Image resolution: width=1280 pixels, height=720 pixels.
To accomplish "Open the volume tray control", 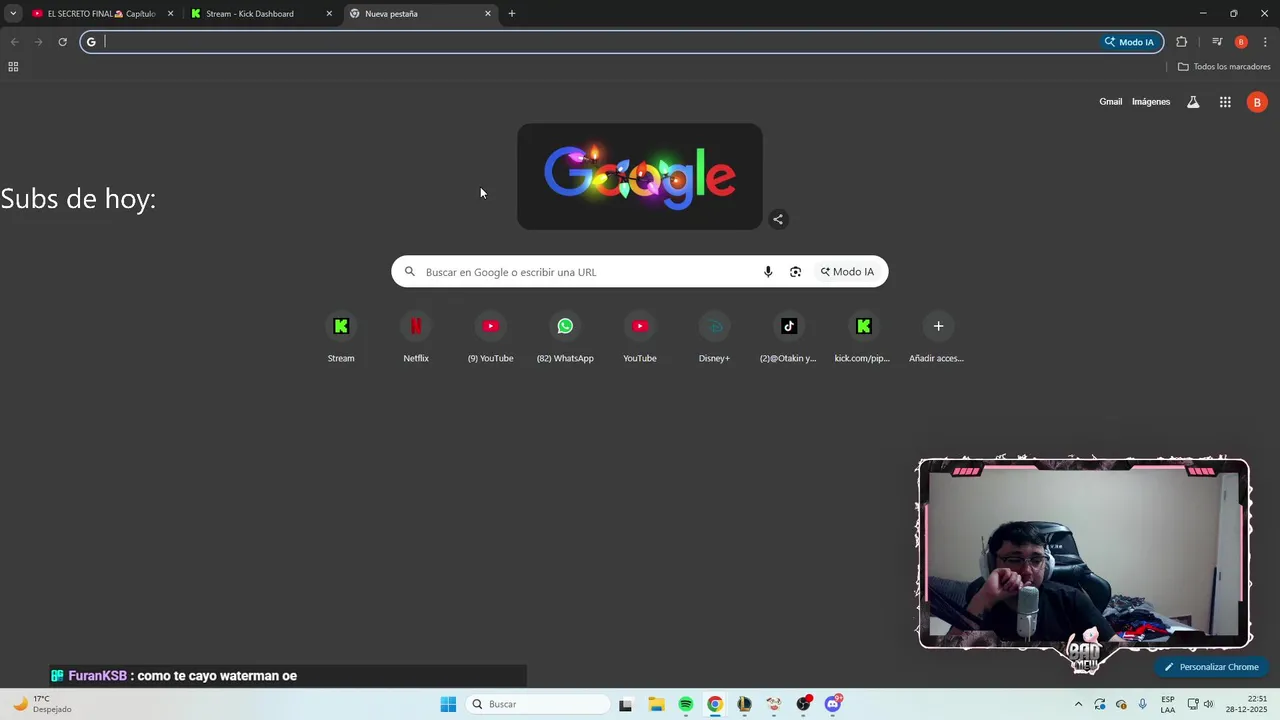I will pos(1208,704).
